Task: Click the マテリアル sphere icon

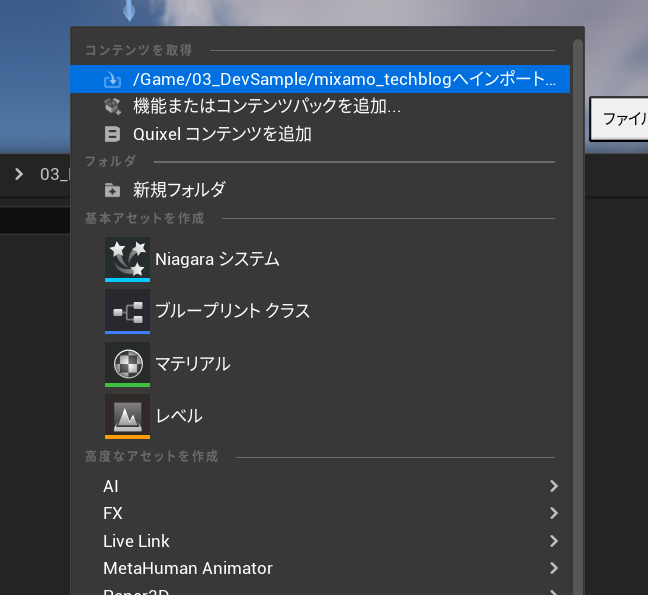Action: tap(127, 363)
